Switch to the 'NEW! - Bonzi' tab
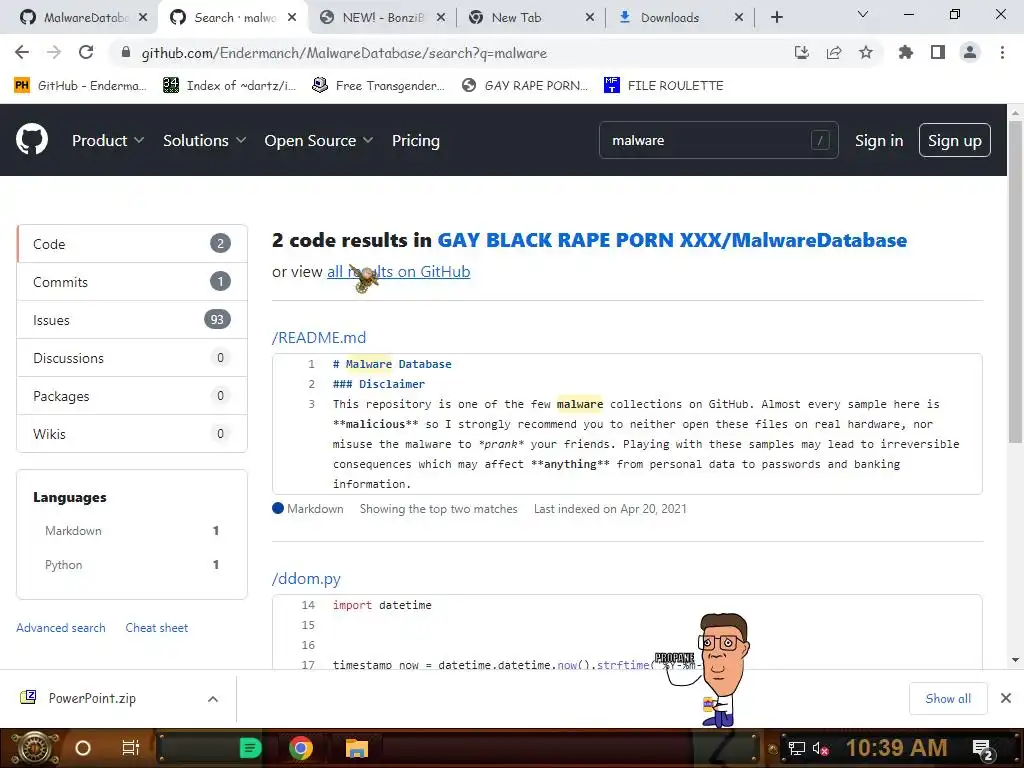1024x768 pixels. pyautogui.click(x=382, y=18)
